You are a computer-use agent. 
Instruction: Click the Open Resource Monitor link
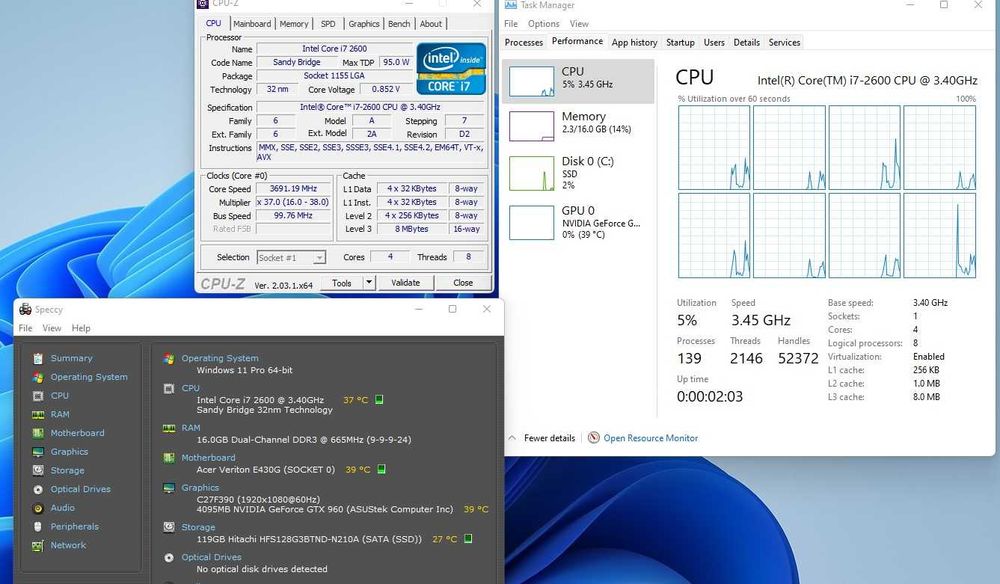[x=651, y=438]
